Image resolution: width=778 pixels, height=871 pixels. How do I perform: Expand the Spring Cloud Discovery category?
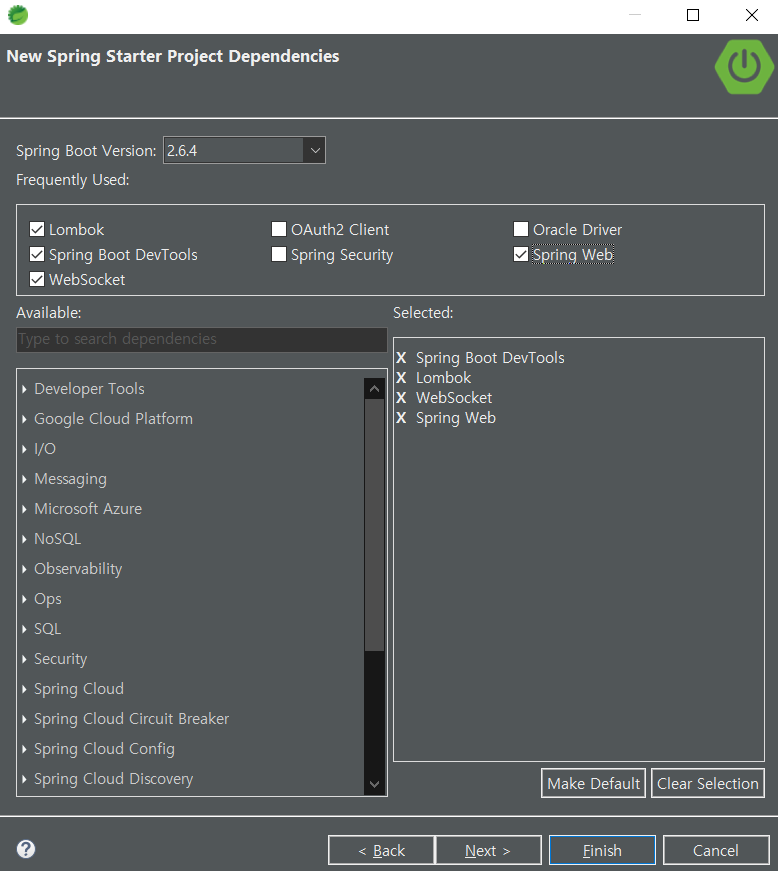click(x=24, y=779)
